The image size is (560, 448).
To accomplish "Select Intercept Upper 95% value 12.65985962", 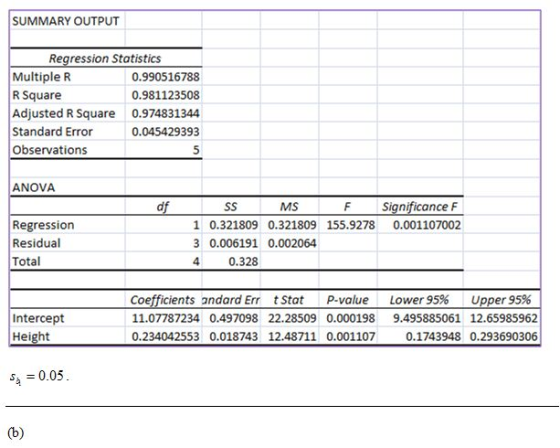I will click(504, 318).
